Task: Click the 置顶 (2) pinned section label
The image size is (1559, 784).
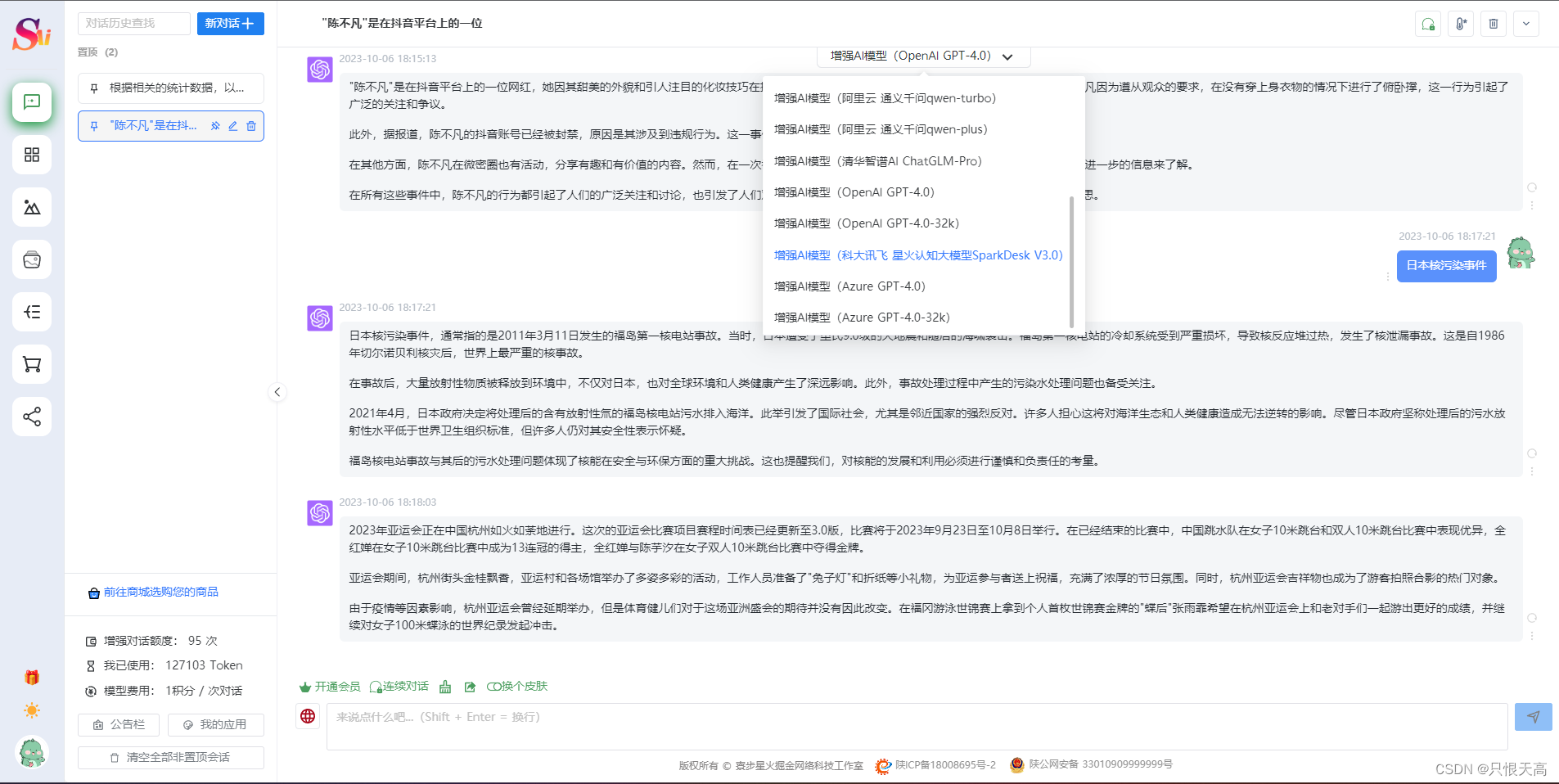Action: pyautogui.click(x=97, y=52)
